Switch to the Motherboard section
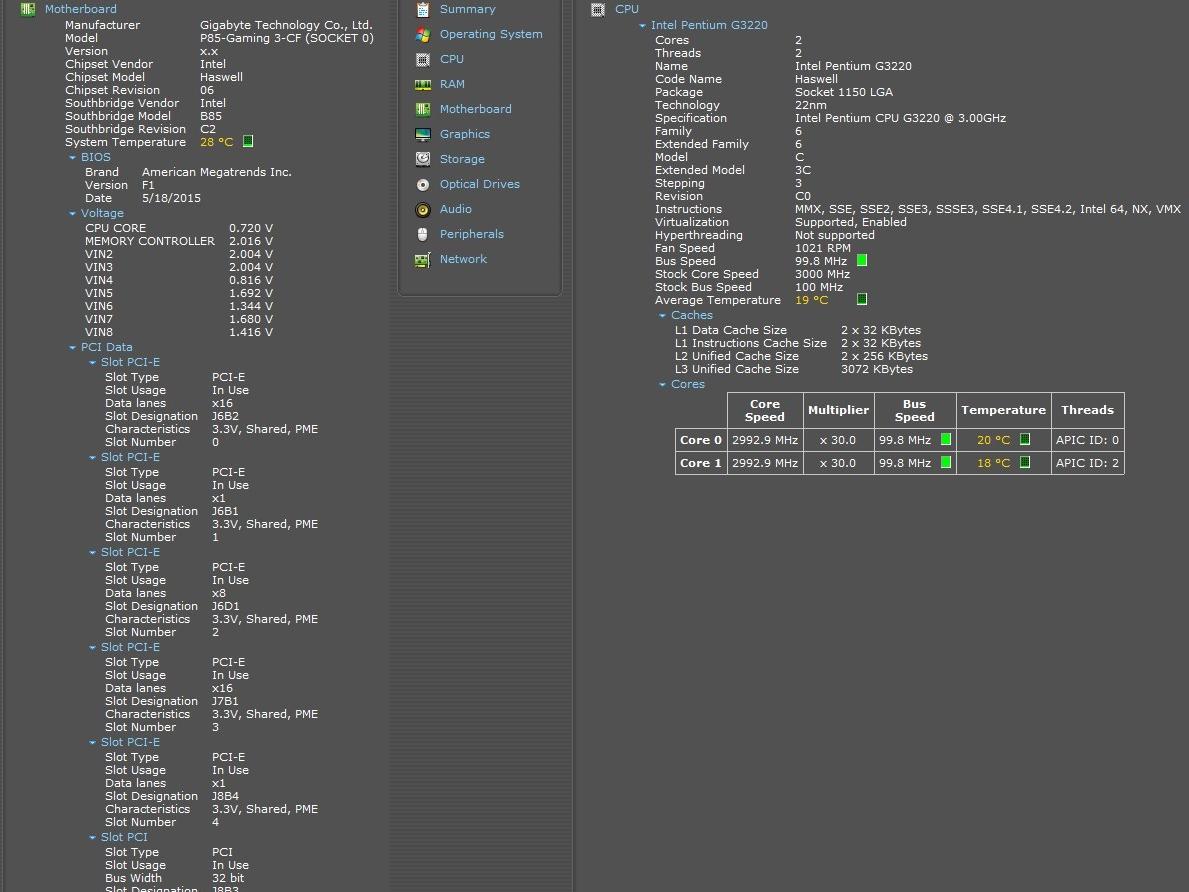Image resolution: width=1189 pixels, height=892 pixels. [x=475, y=109]
